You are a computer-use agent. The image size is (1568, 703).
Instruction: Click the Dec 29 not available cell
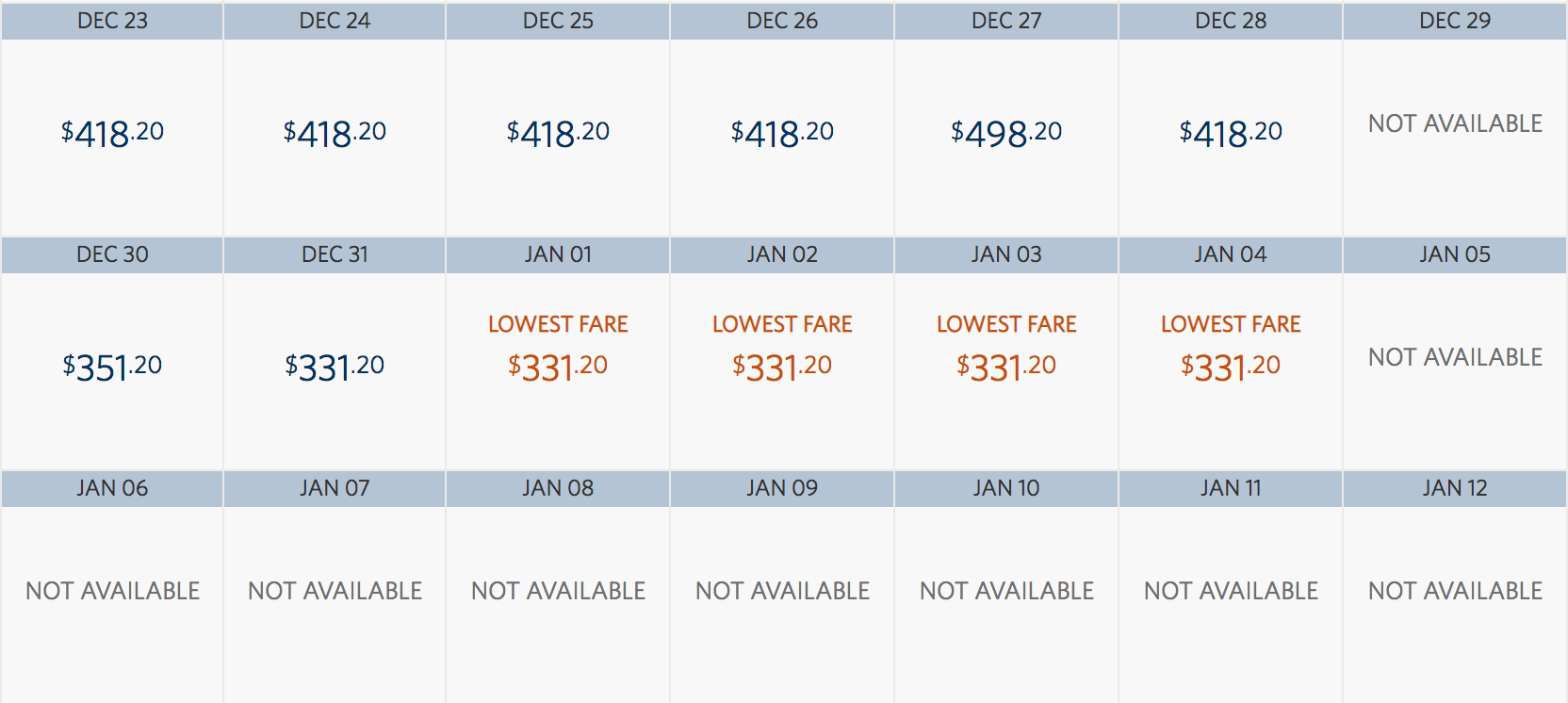coord(1454,123)
